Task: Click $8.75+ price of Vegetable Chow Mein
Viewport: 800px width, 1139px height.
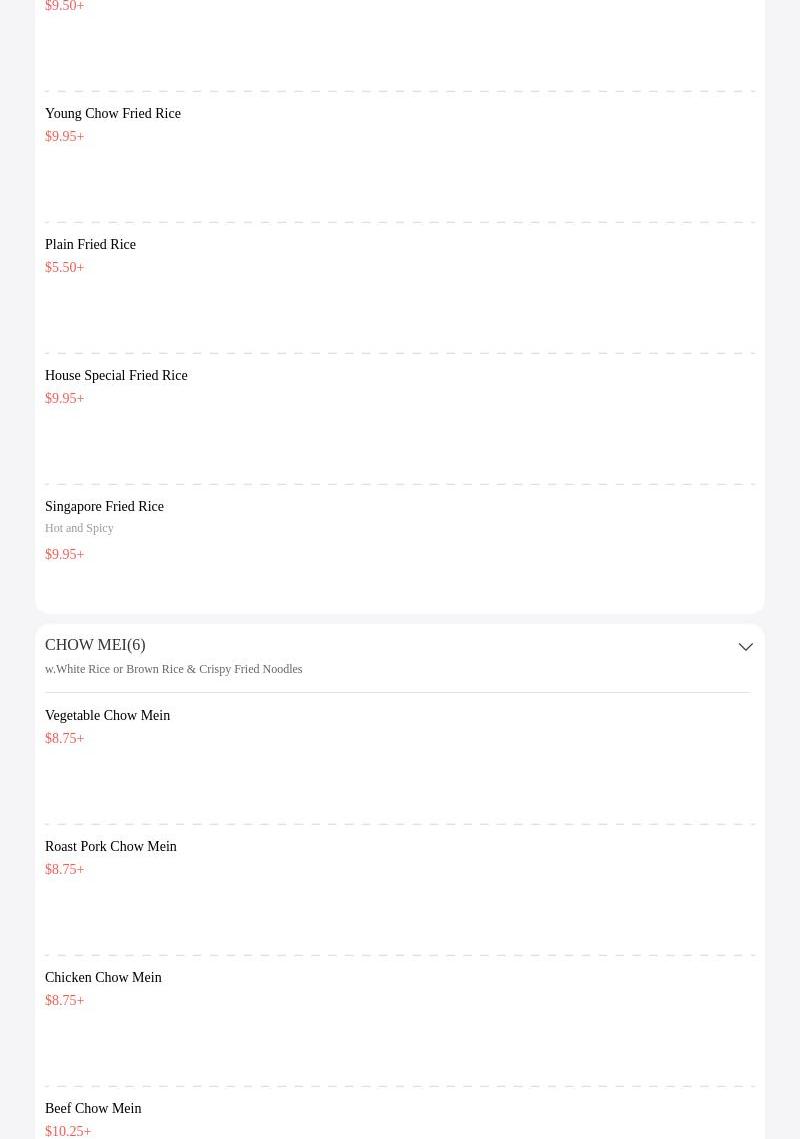Action: pyautogui.click(x=65, y=738)
